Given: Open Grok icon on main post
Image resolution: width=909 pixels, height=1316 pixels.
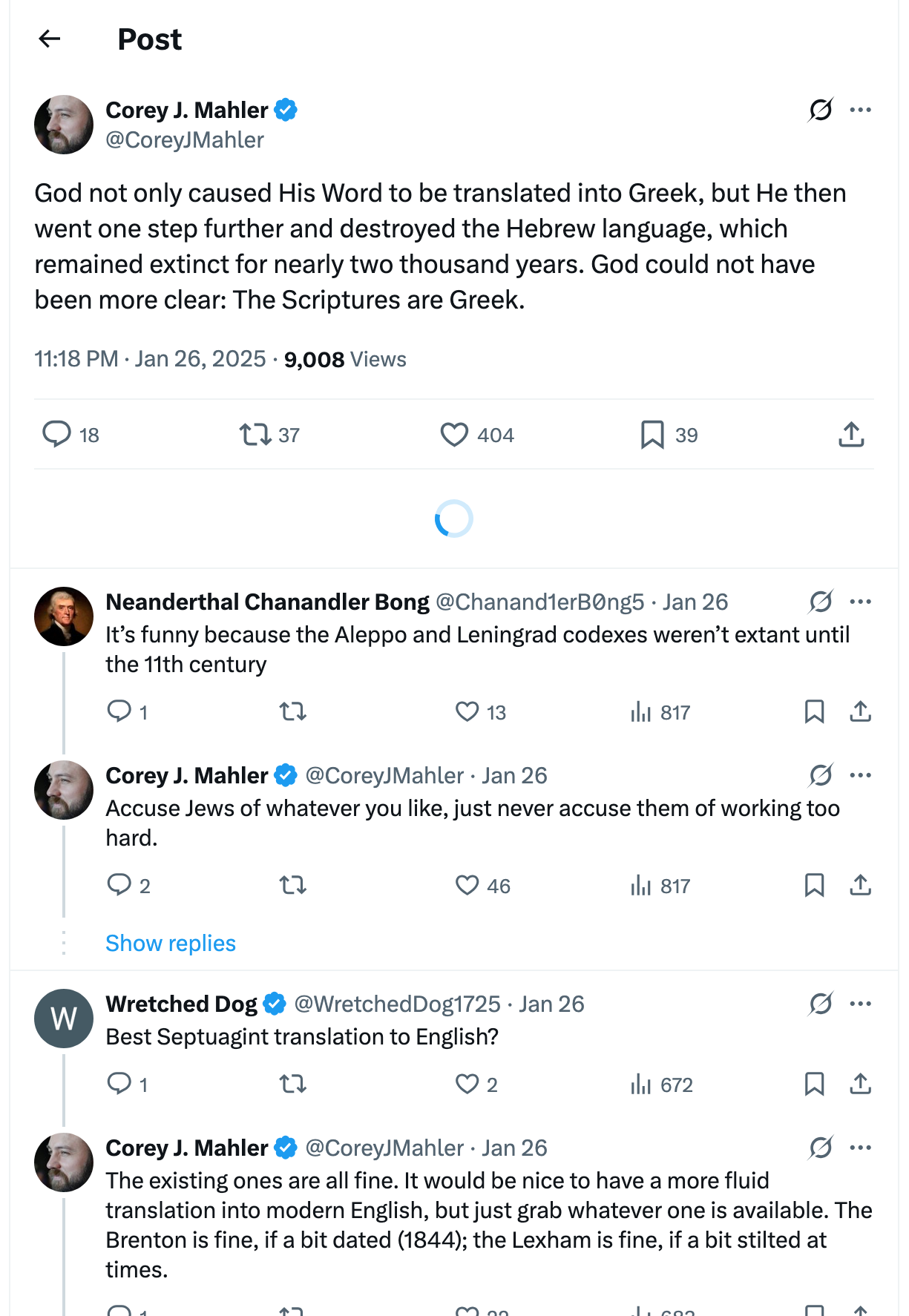Looking at the screenshot, I should pyautogui.click(x=821, y=110).
